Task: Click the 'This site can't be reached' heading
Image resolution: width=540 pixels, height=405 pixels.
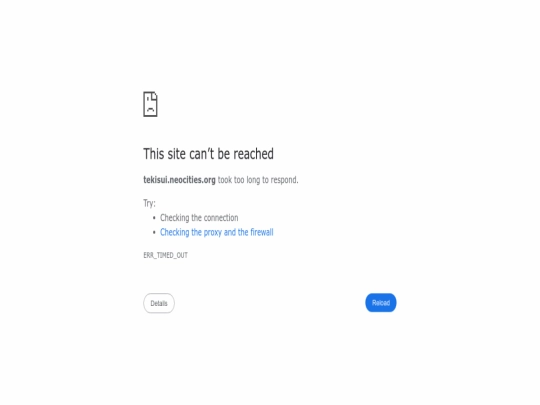Action: click(208, 154)
